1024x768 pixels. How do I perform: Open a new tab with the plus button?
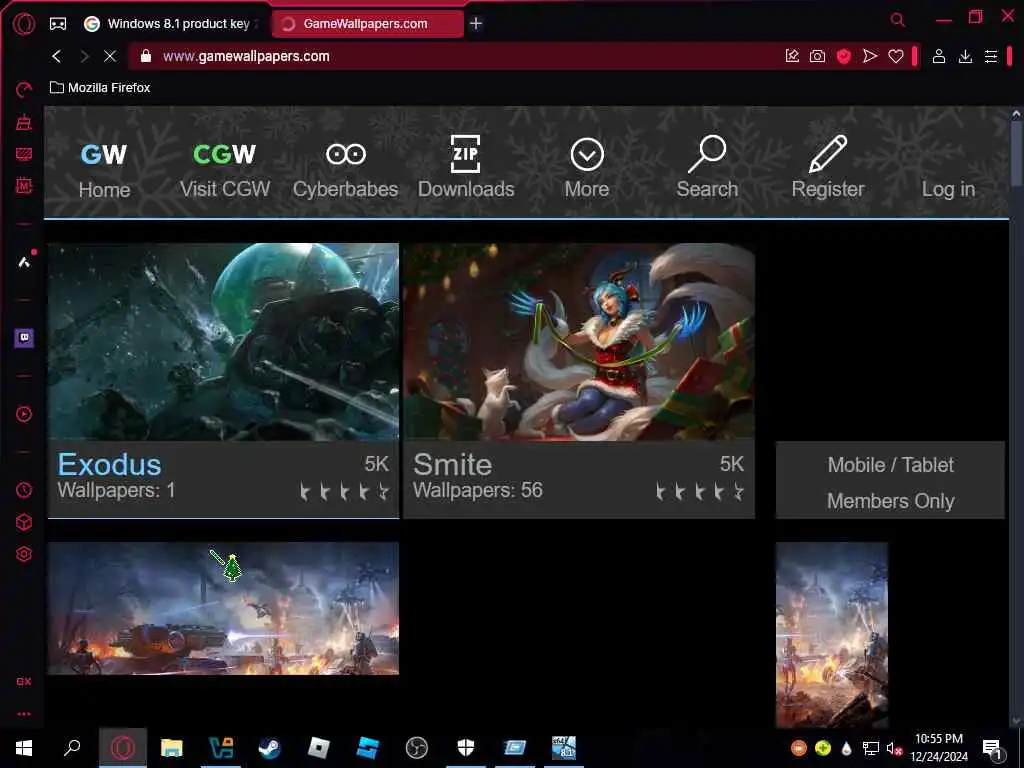click(476, 24)
